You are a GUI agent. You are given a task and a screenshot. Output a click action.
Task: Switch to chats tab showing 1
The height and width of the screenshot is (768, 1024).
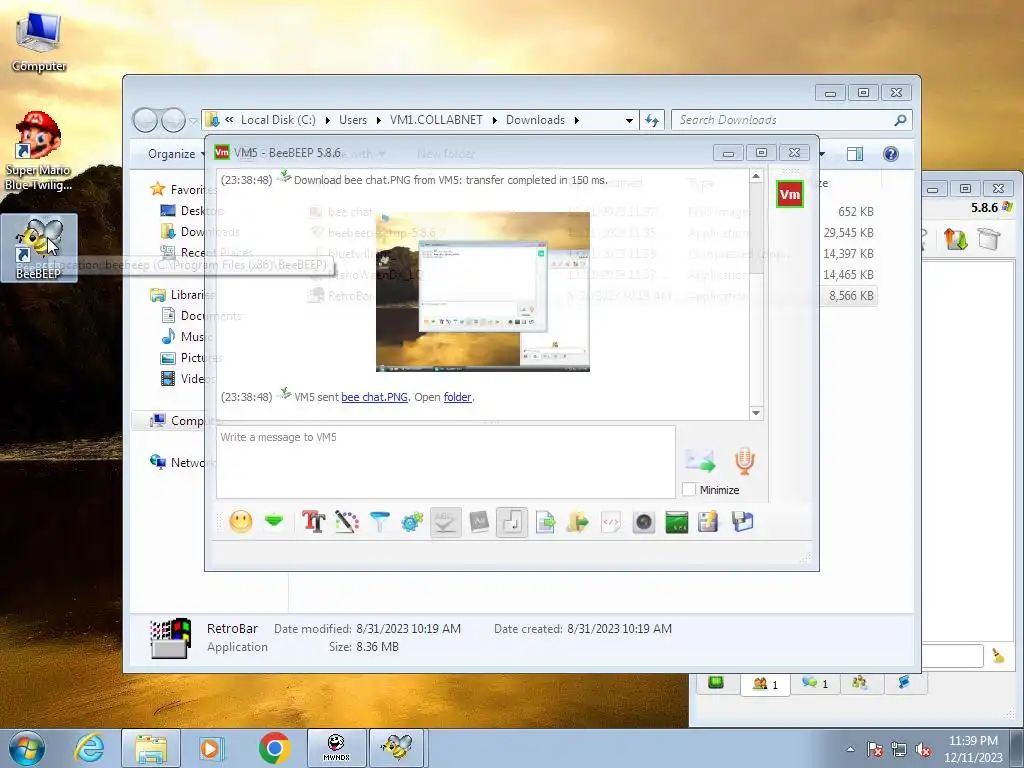pos(815,684)
